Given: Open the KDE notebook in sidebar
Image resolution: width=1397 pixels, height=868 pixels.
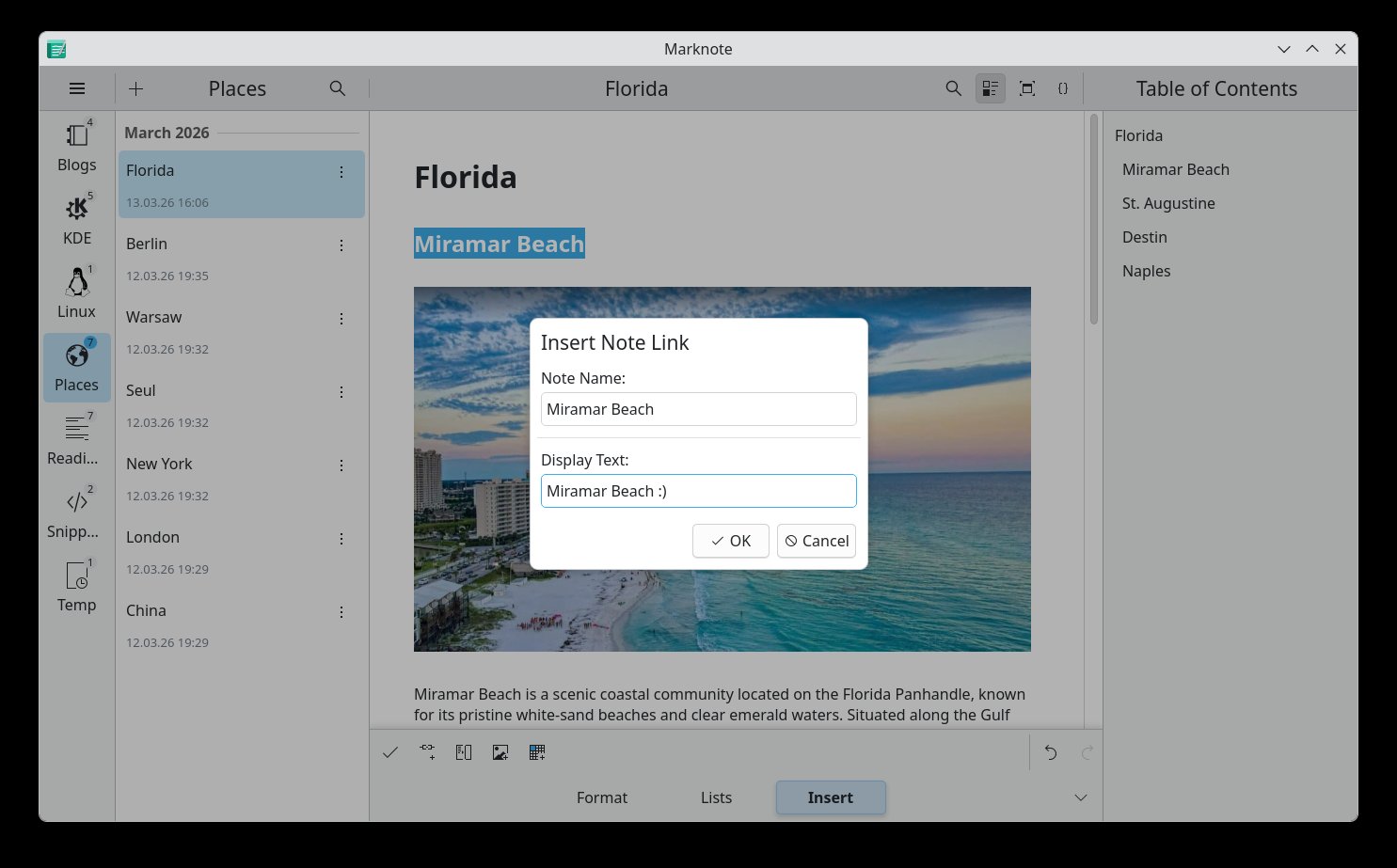Looking at the screenshot, I should click(x=77, y=219).
